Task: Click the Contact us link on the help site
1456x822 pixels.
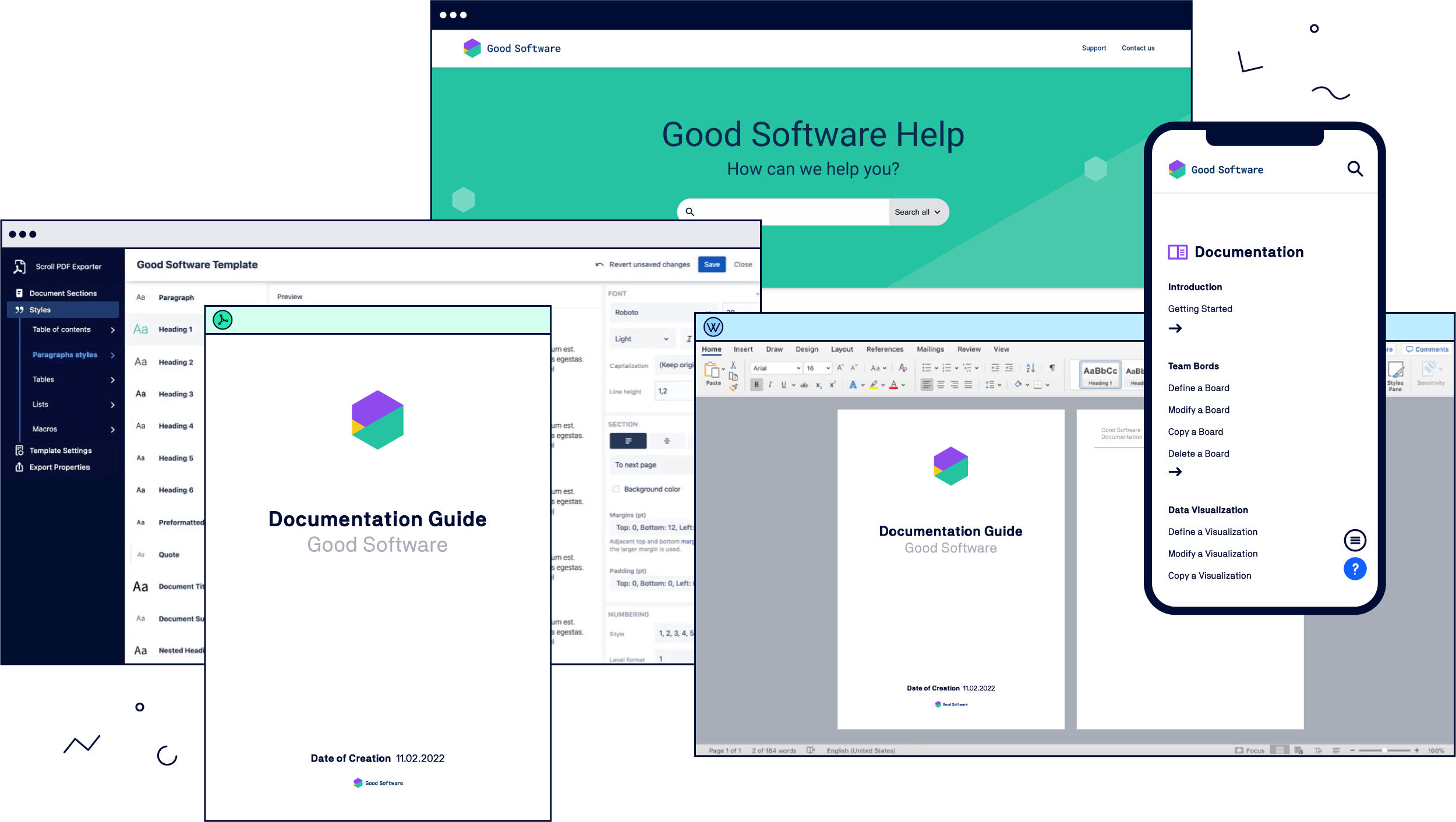Action: pyautogui.click(x=1138, y=48)
